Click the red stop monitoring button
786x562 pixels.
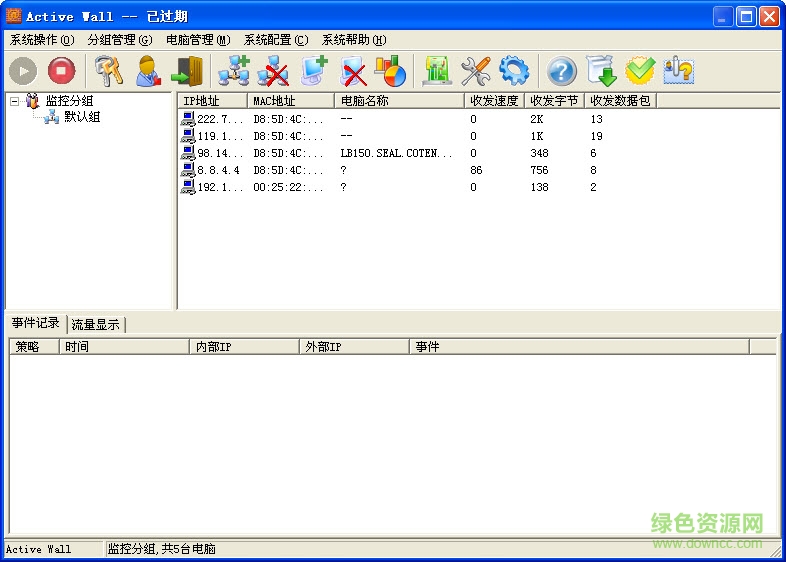coord(62,71)
